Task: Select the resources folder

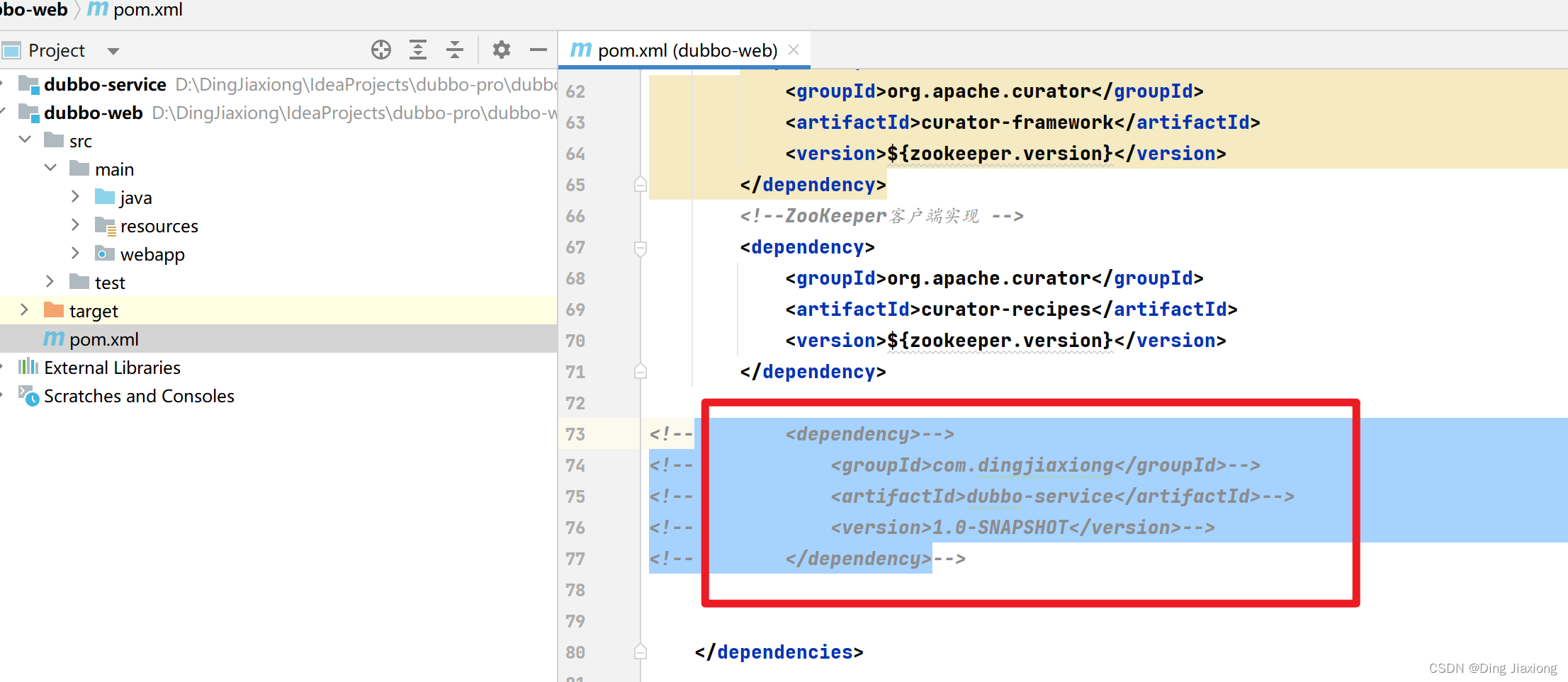Action: click(x=159, y=226)
